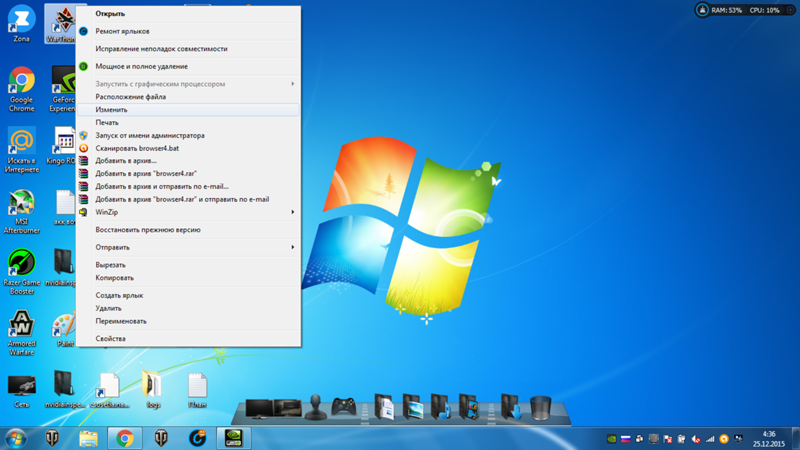This screenshot has height=450, width=800.
Task: Choose Ремонт ярлыков in the context menu
Action: coord(188,31)
